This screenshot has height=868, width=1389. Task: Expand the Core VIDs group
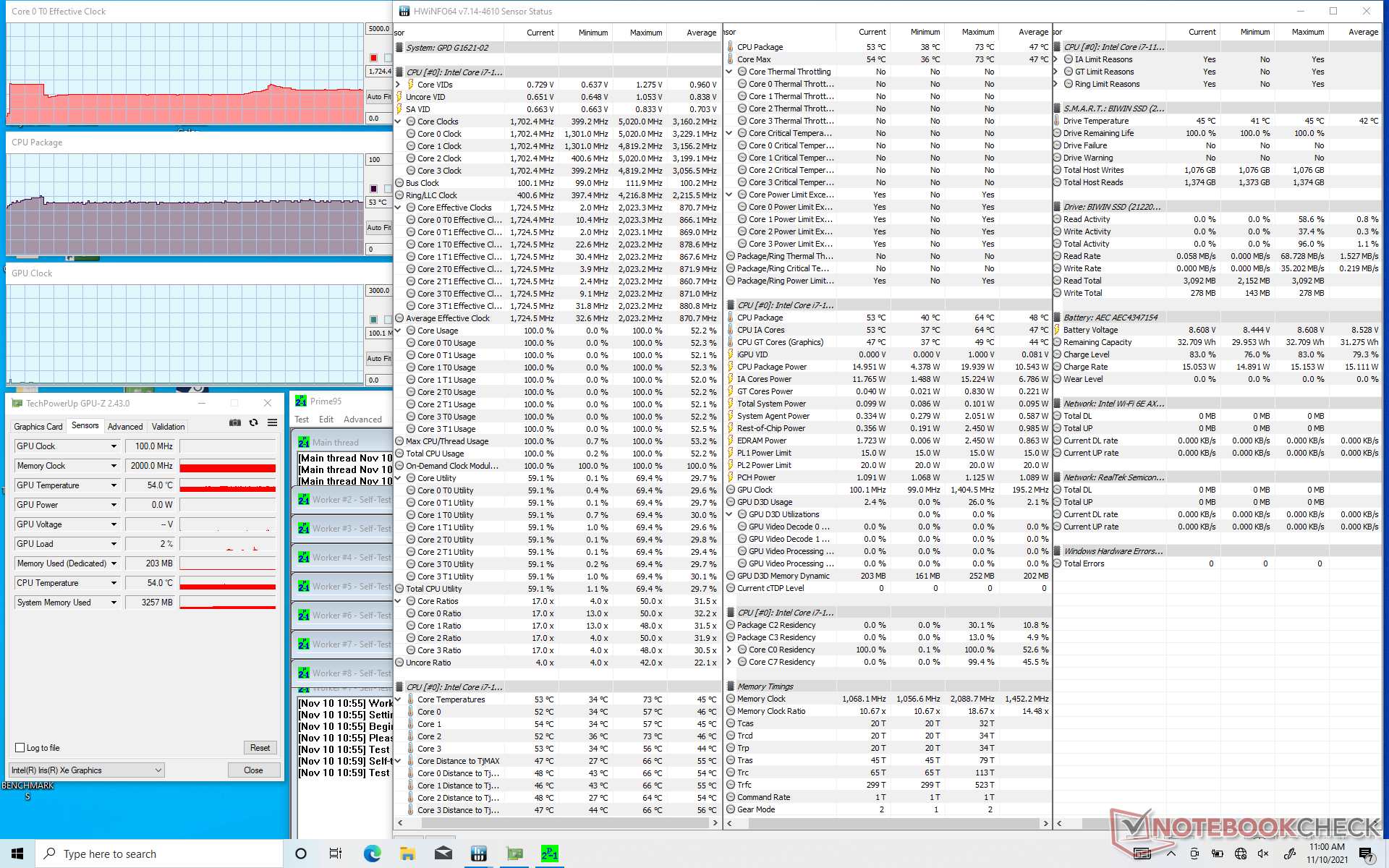click(x=399, y=85)
